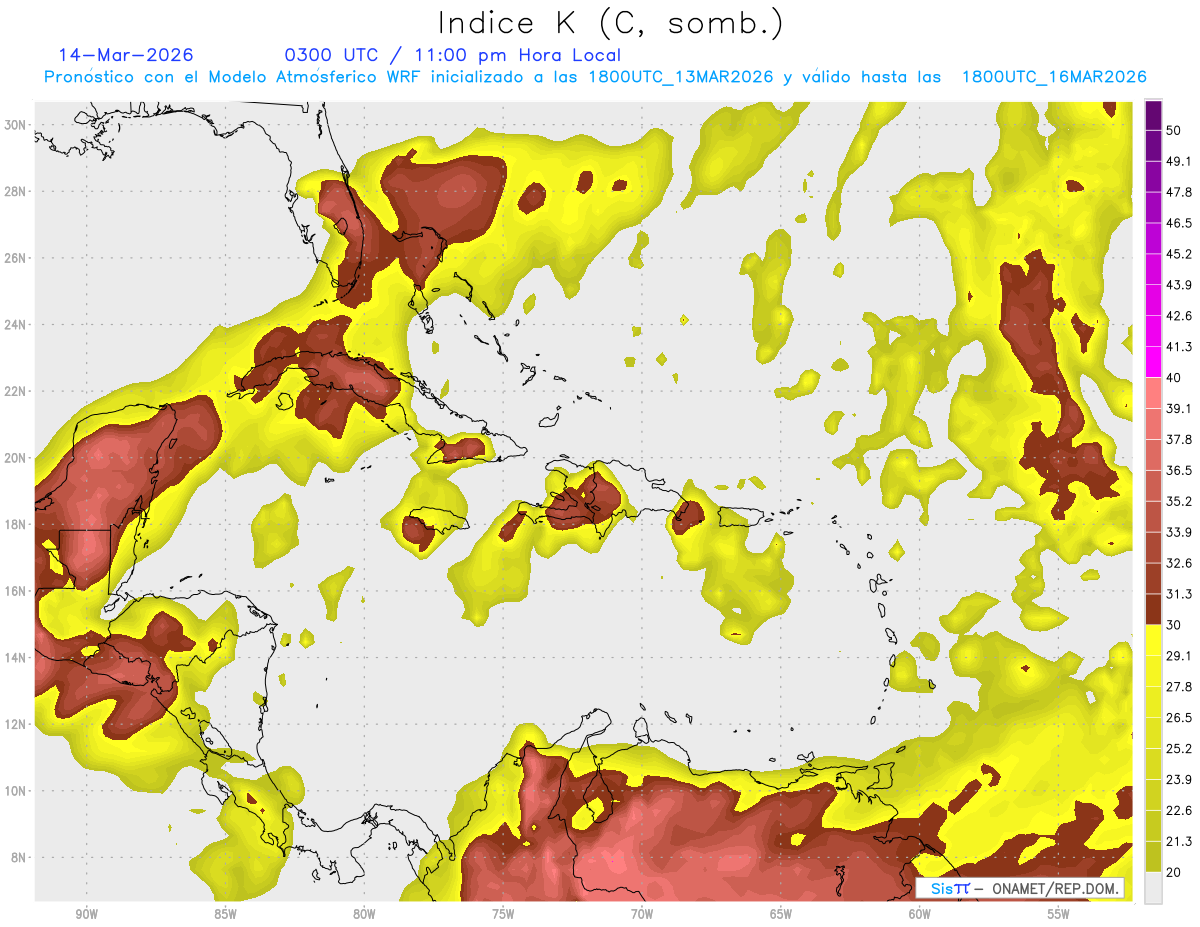Click the colorbar value label 42.6
This screenshot has height=927, width=1200.
point(1179,316)
